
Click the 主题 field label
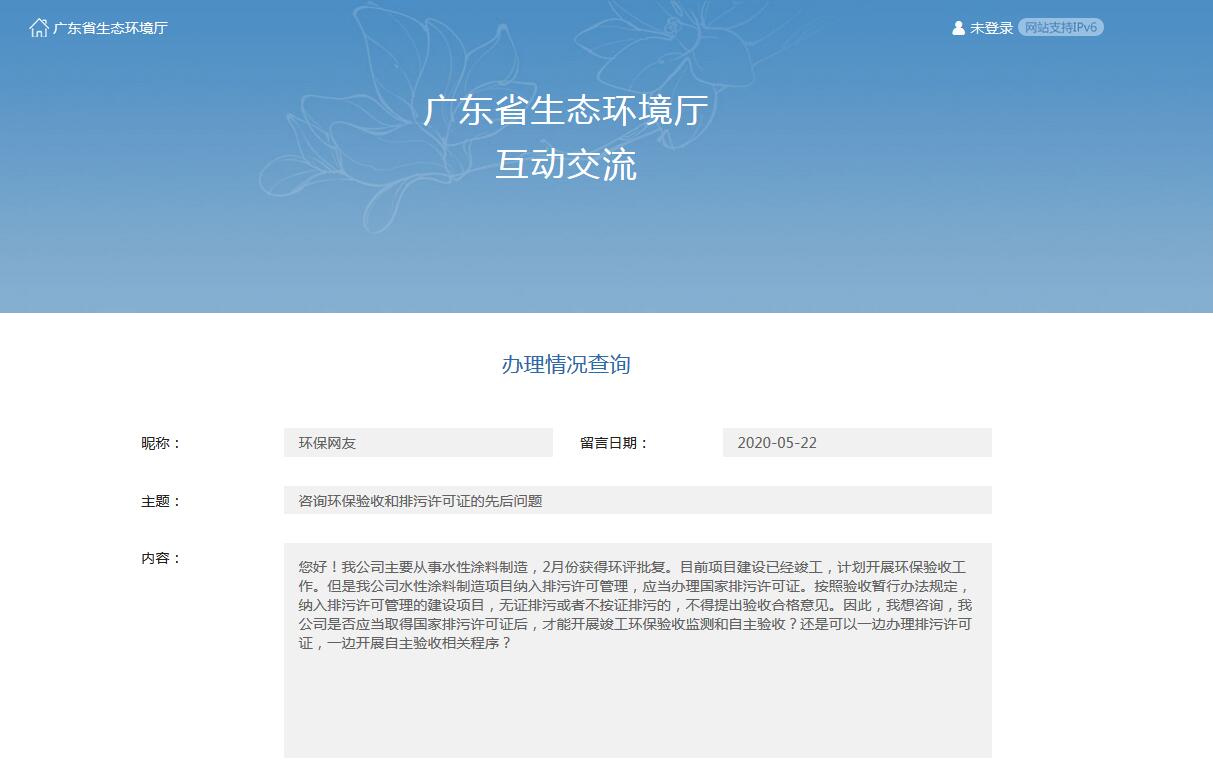click(161, 501)
